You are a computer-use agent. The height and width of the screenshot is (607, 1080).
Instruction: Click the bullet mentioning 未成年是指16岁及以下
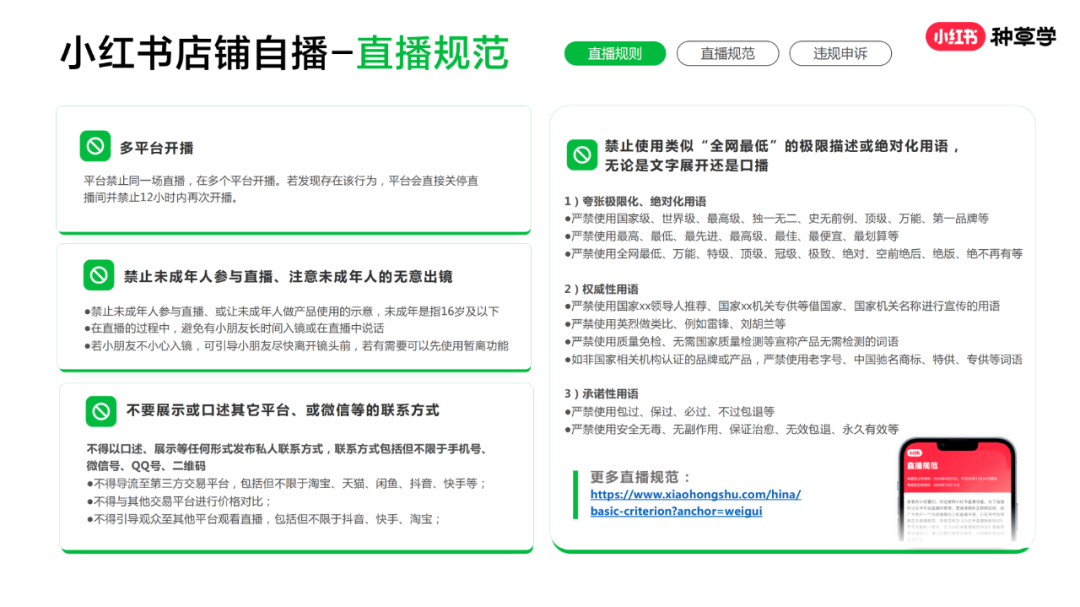pos(291,311)
